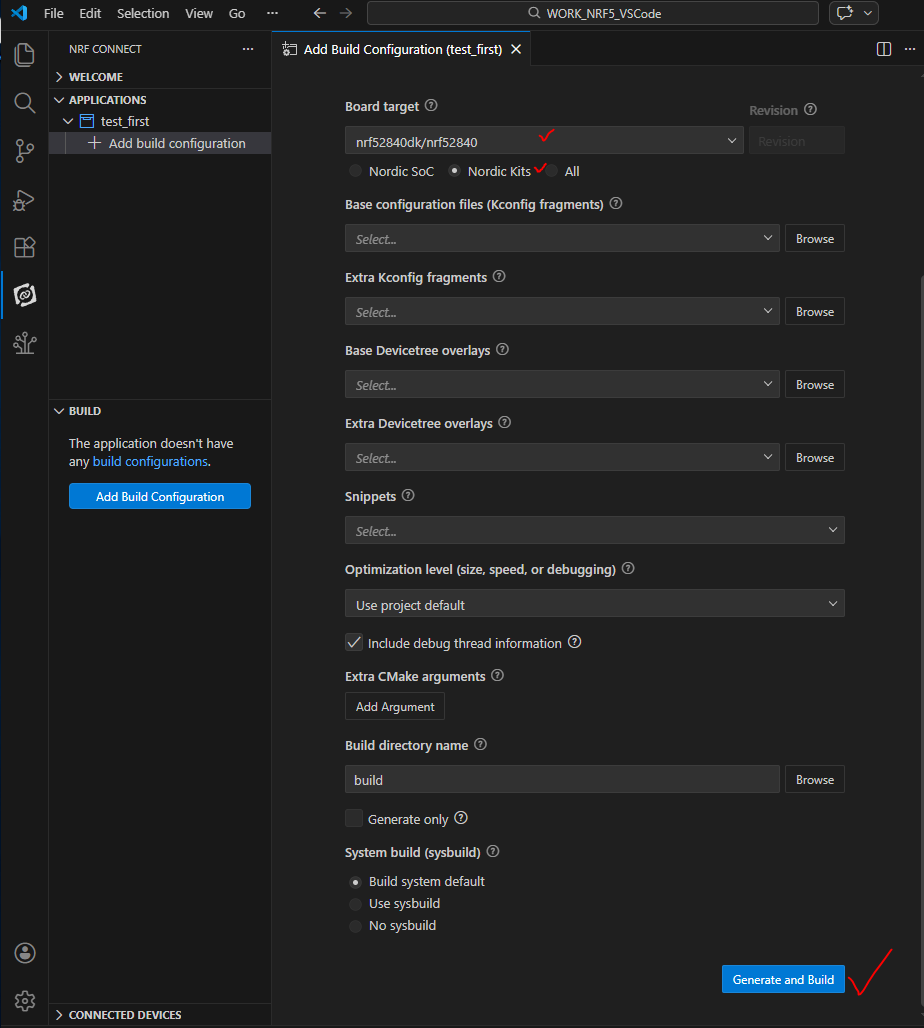Browse for Build directory name

(x=814, y=780)
